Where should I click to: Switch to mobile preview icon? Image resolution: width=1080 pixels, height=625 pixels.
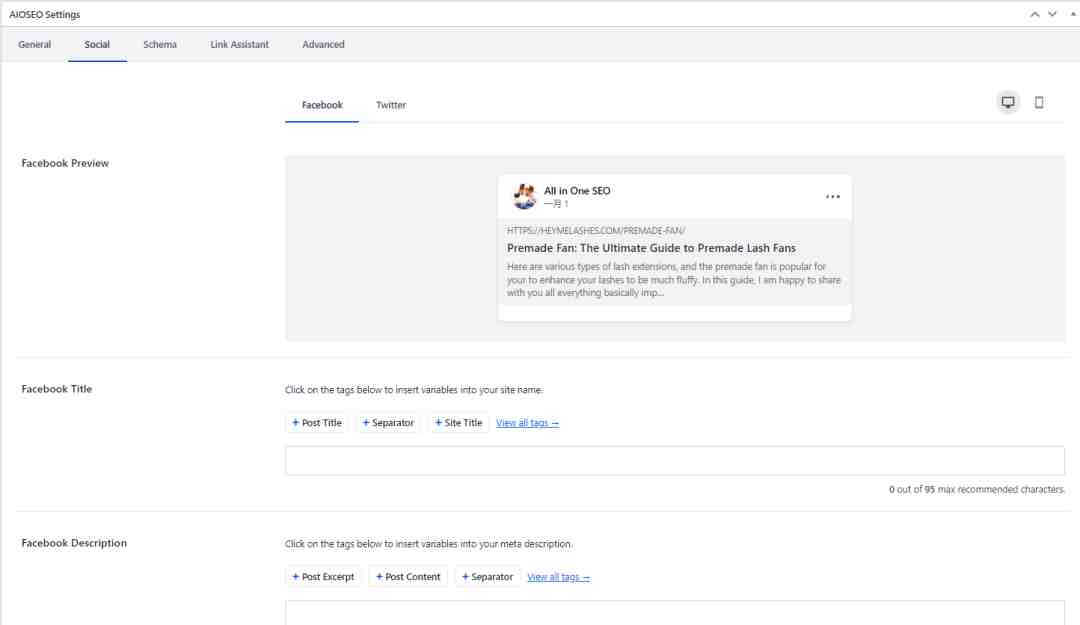click(1039, 103)
